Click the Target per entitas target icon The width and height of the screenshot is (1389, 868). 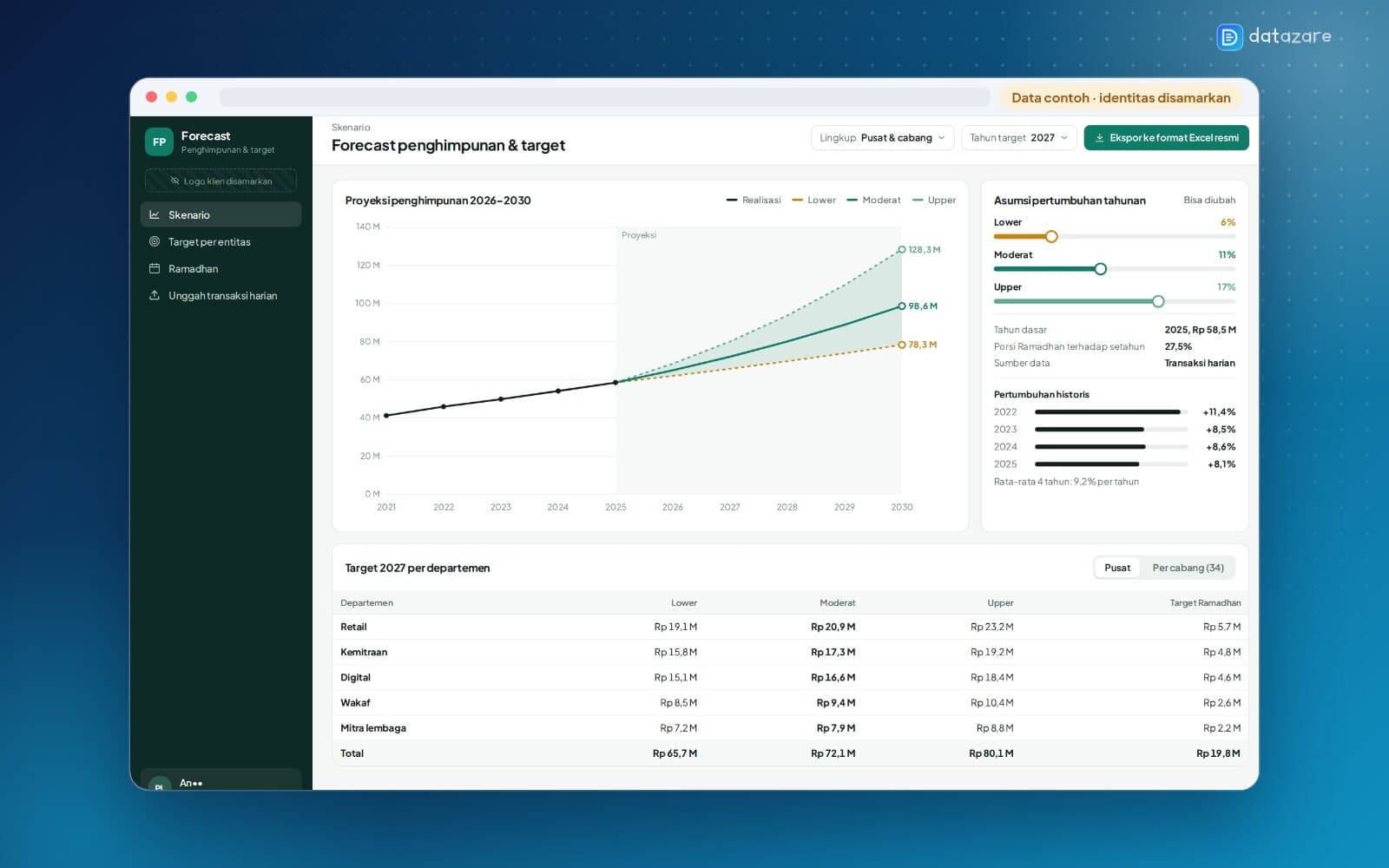(x=155, y=241)
